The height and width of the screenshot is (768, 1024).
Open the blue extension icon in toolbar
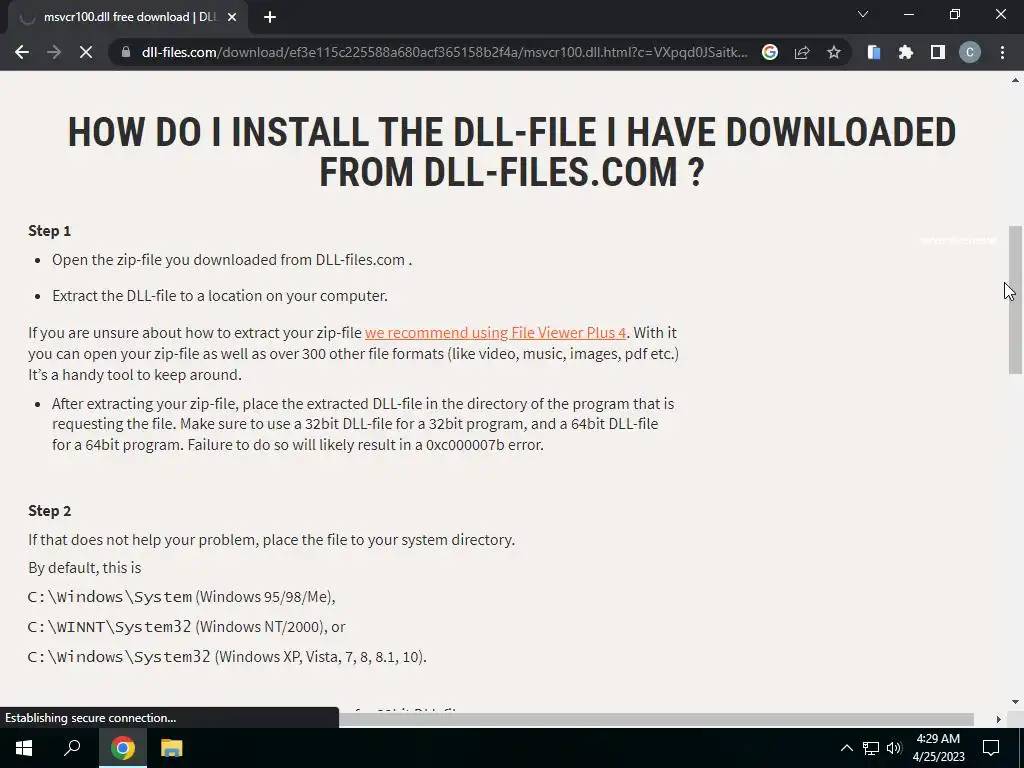point(873,52)
